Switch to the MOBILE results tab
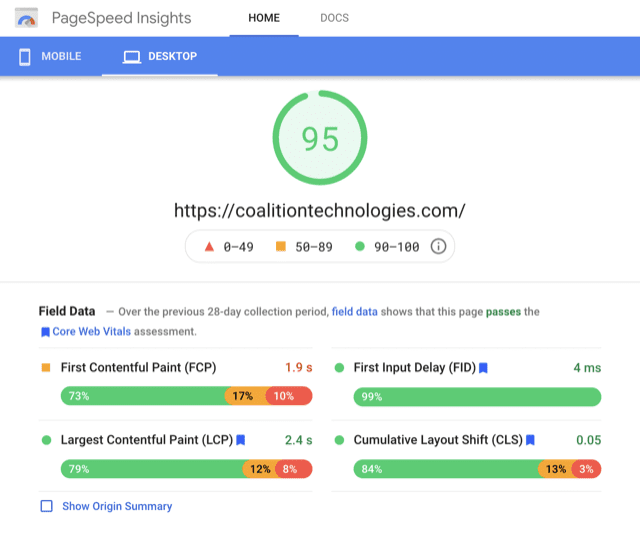This screenshot has width=640, height=543. (x=50, y=56)
